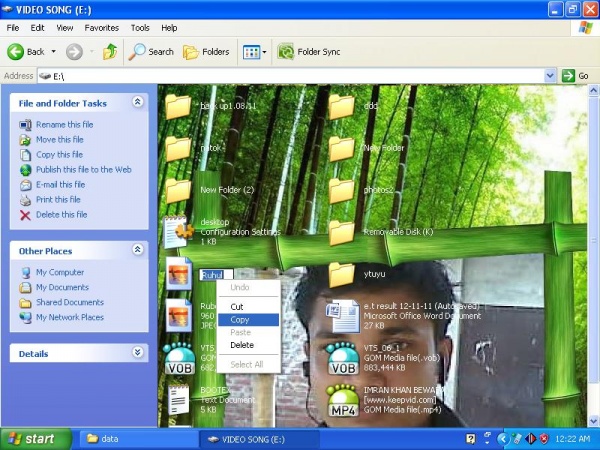Click the Back navigation button
The width and height of the screenshot is (600, 450).
(x=28, y=51)
